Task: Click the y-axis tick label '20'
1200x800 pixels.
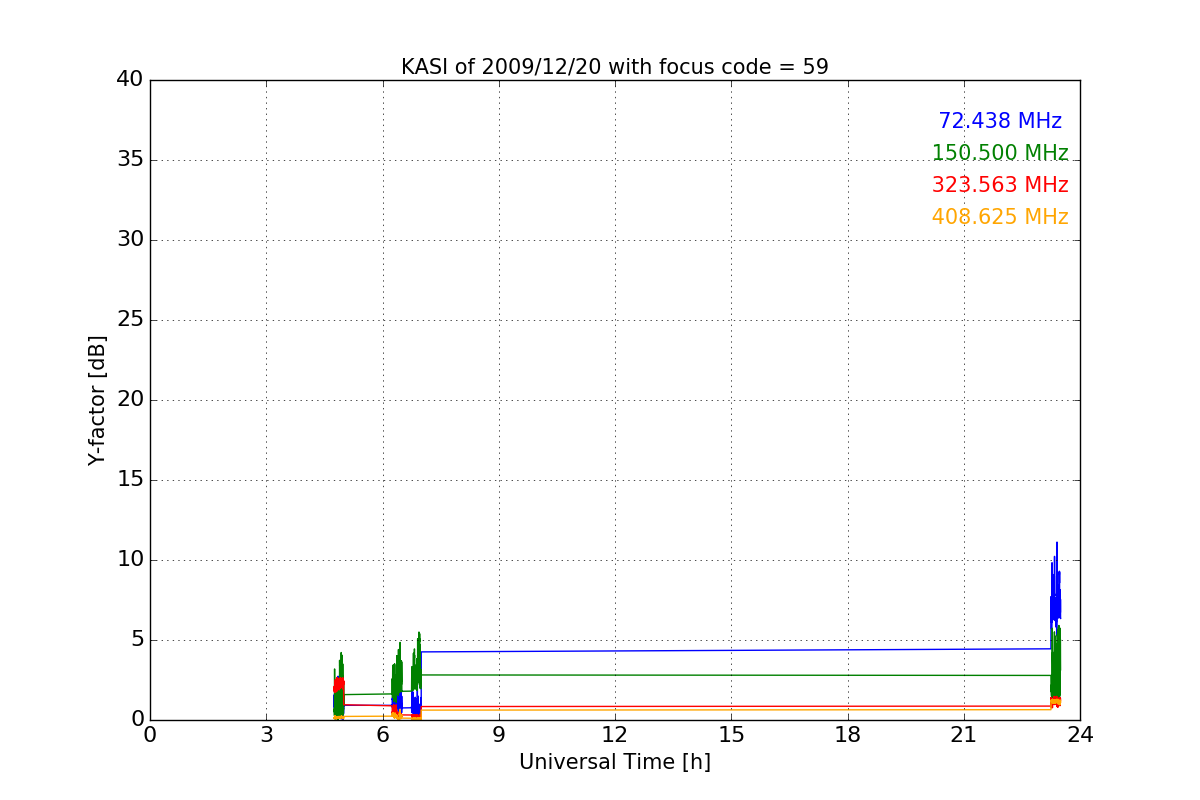Action: (130, 400)
